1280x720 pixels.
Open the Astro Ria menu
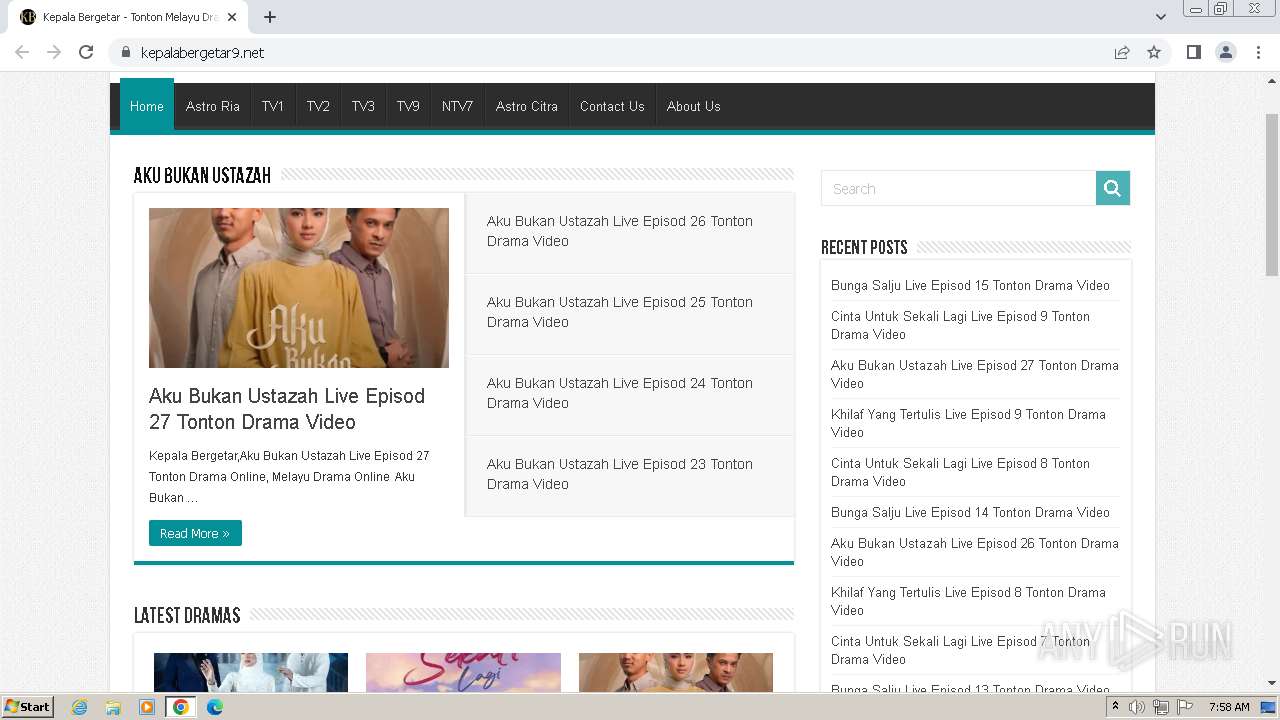213,106
